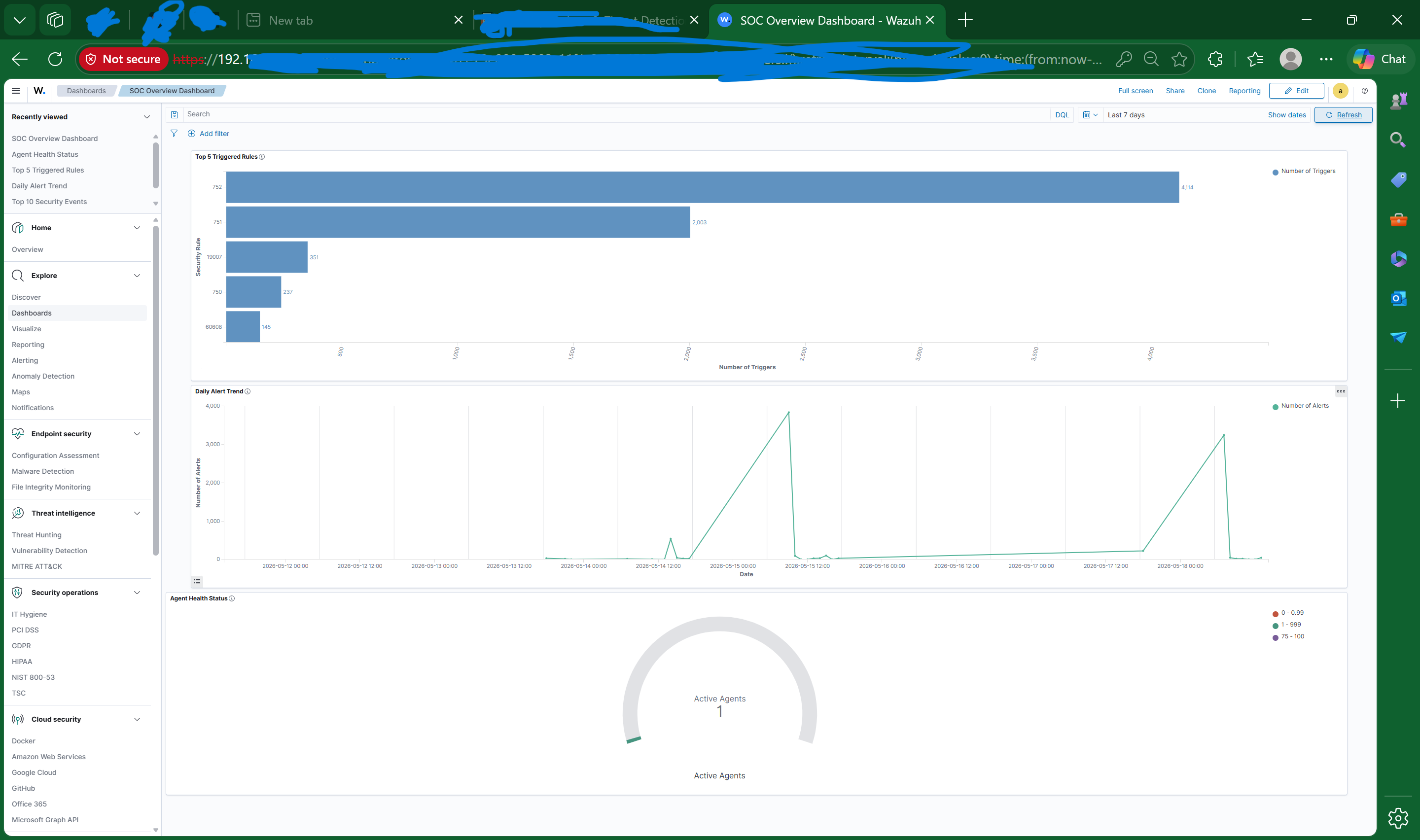Collapse the Home section
The image size is (1420, 840).
(x=137, y=228)
